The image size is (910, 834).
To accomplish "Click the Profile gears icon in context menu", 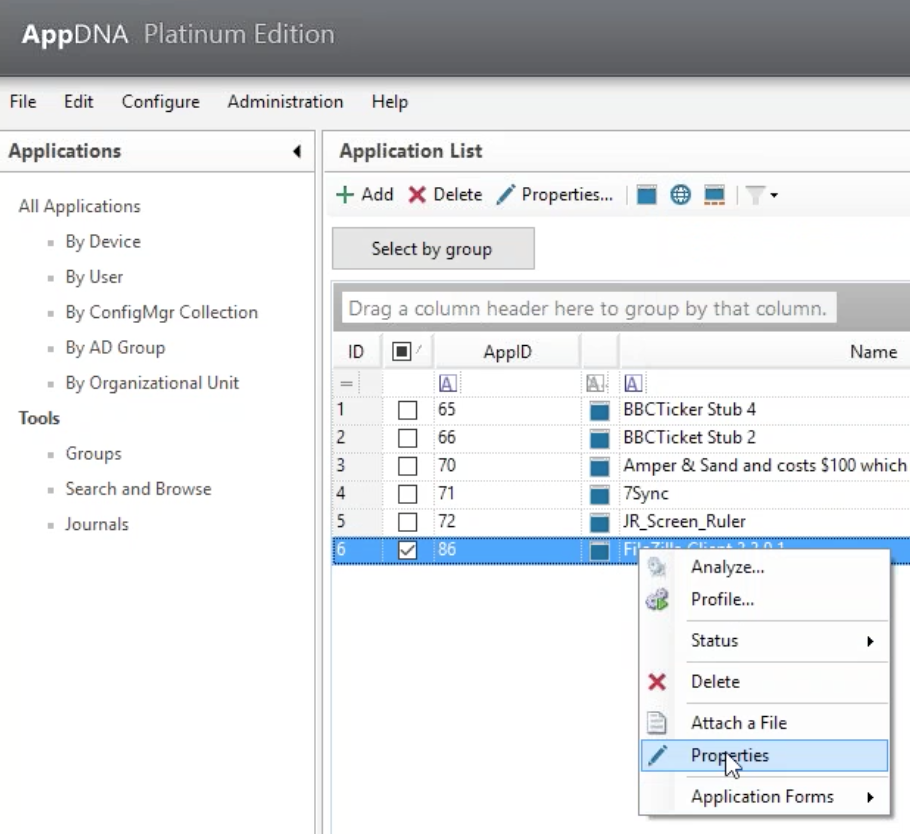I will (656, 600).
